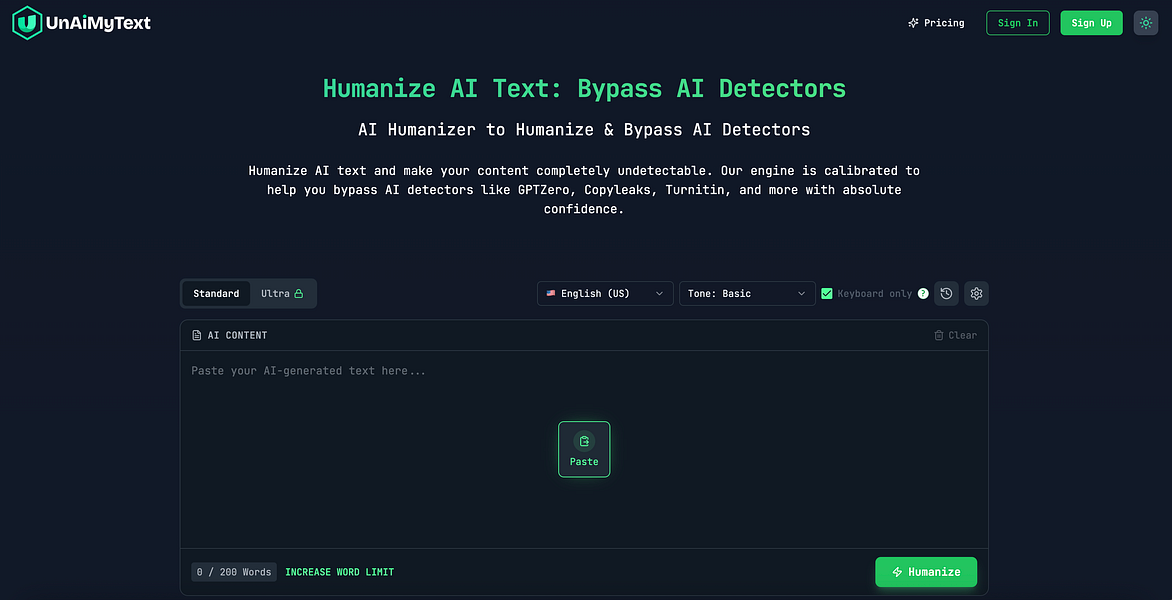1172x600 pixels.
Task: Click the Keyboard only help question icon
Action: 923,294
